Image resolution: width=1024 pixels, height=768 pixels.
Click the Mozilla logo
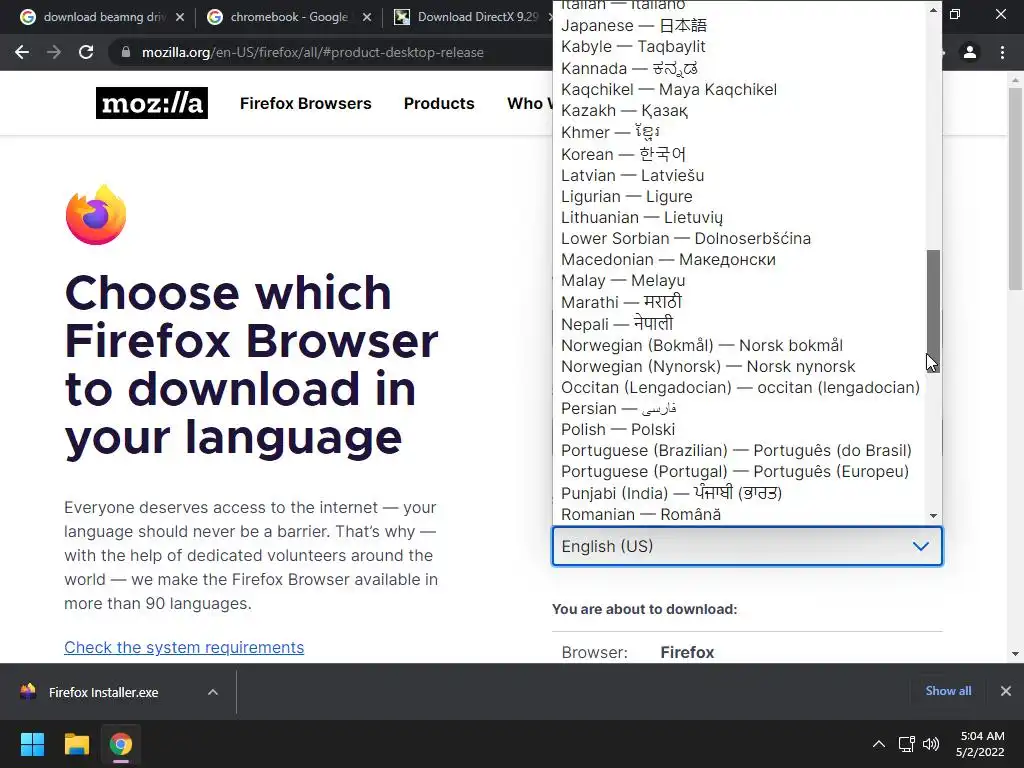(x=152, y=103)
